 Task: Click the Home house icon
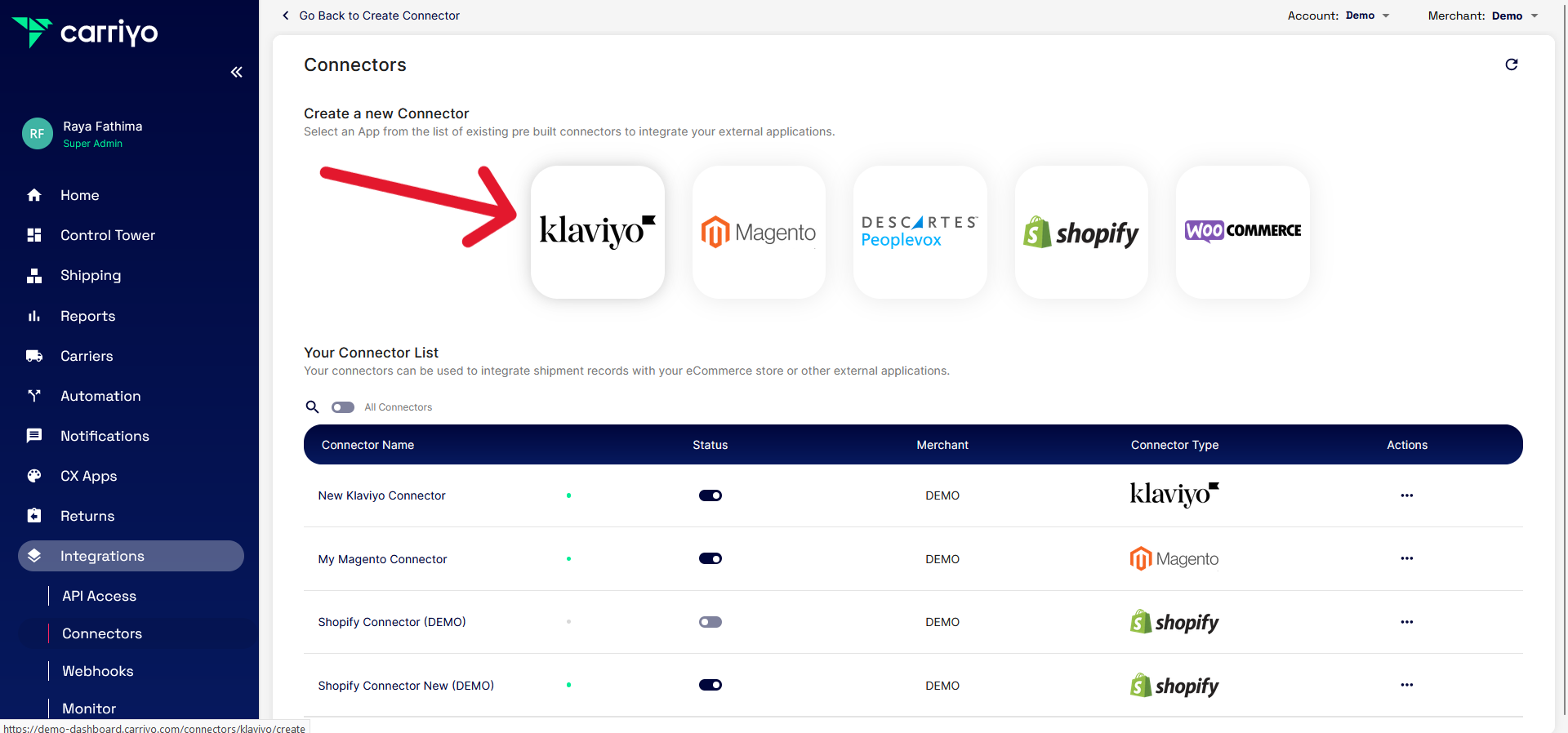click(34, 195)
